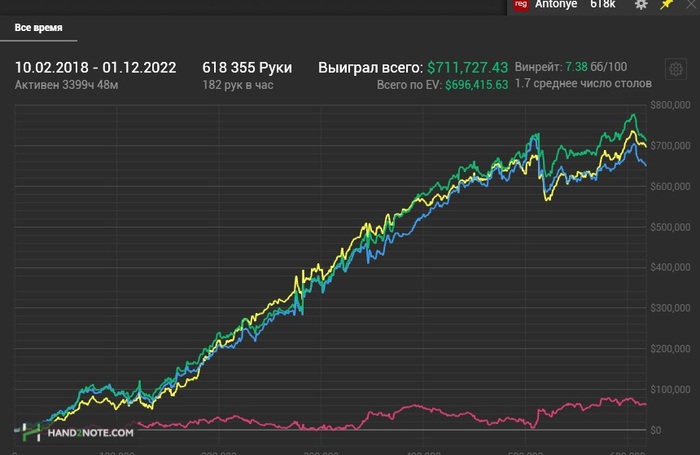
Task: Click the '618k' hands label in top bar
Action: tap(603, 4)
